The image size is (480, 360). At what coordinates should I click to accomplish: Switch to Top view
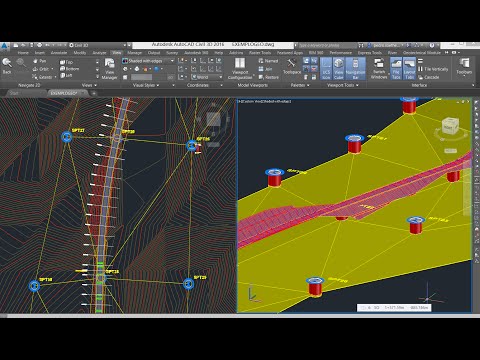(x=66, y=62)
